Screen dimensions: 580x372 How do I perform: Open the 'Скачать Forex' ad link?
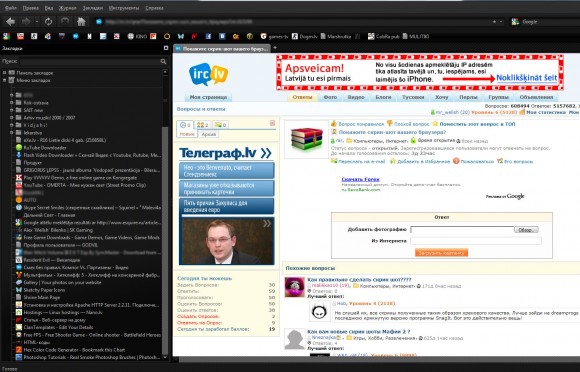360,179
